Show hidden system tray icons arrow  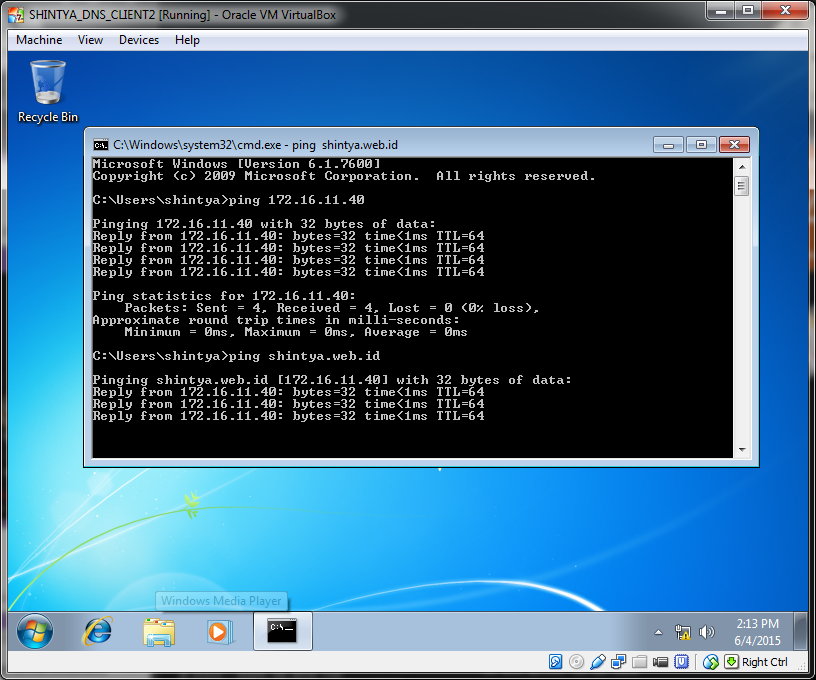658,632
